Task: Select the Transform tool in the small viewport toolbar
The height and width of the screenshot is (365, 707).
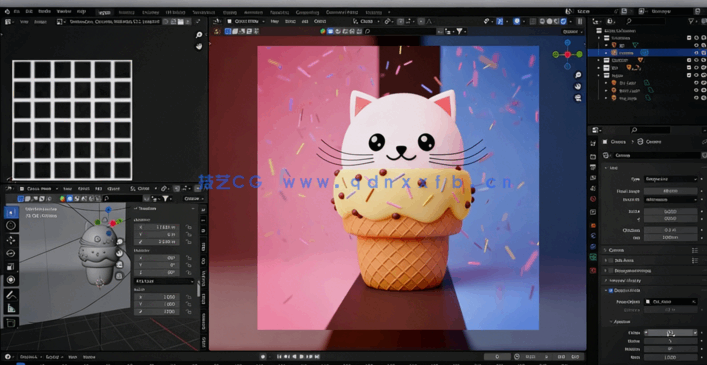Action: (x=11, y=280)
